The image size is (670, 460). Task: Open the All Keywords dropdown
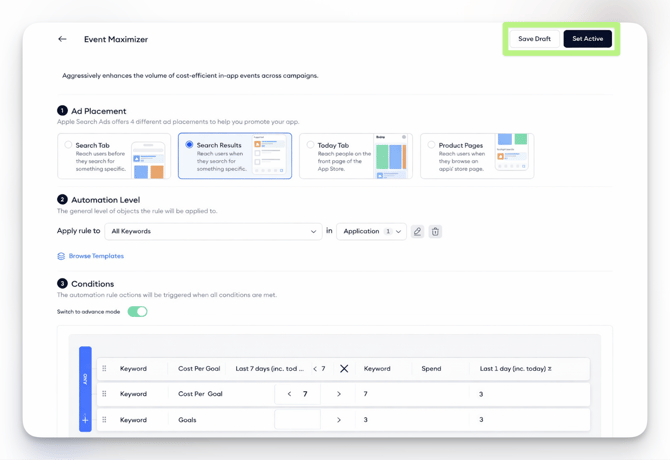[213, 232]
